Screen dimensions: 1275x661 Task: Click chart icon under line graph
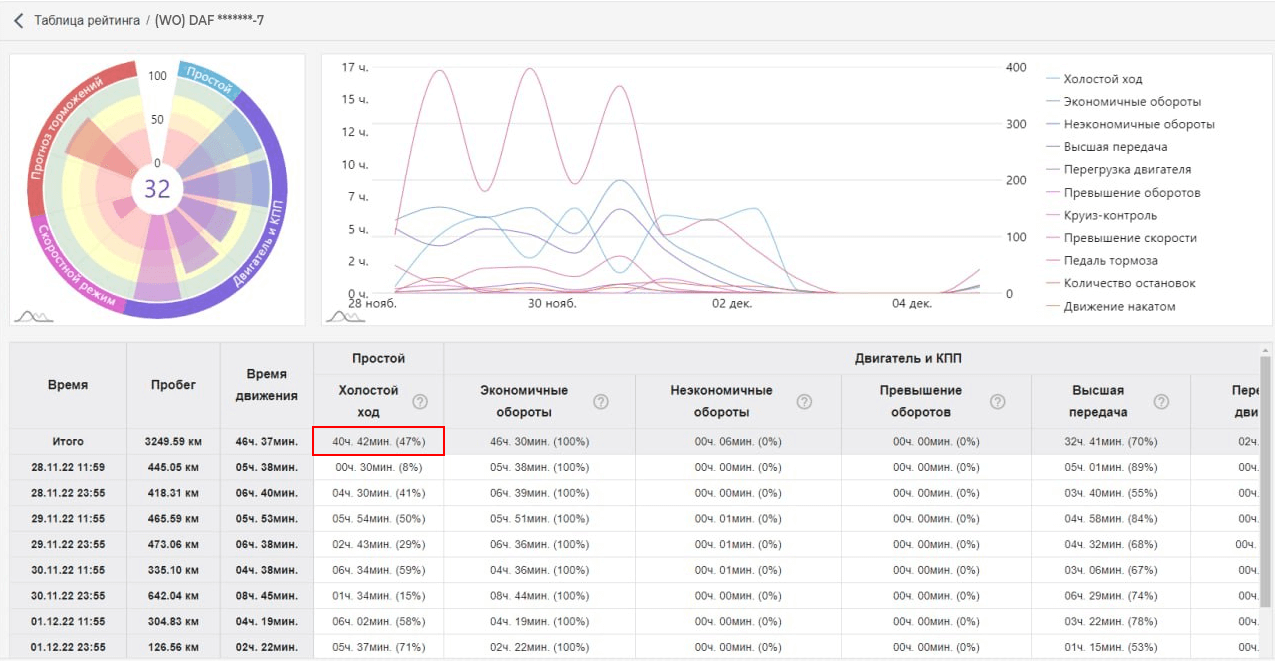coord(345,316)
